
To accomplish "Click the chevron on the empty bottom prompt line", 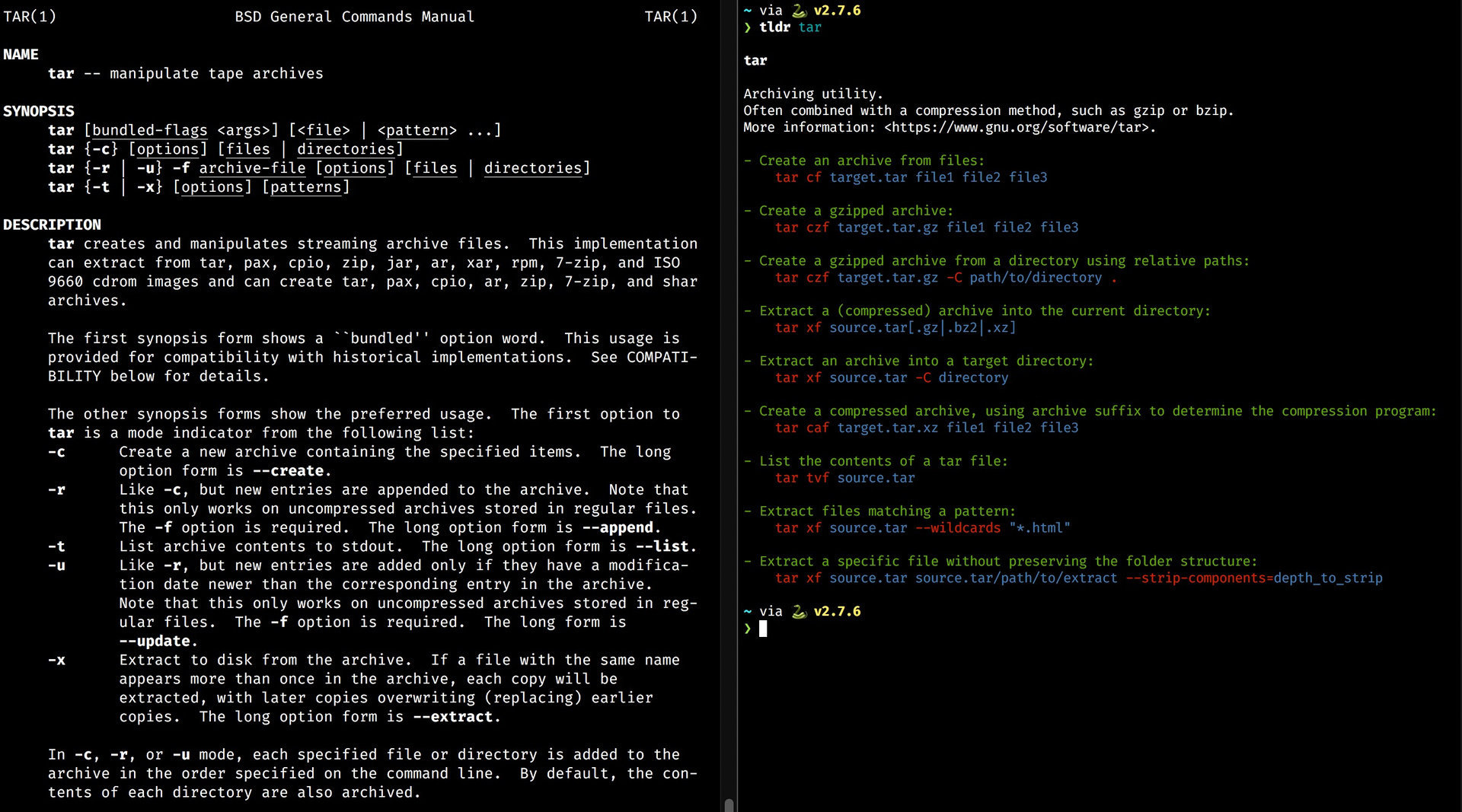I will tap(748, 629).
